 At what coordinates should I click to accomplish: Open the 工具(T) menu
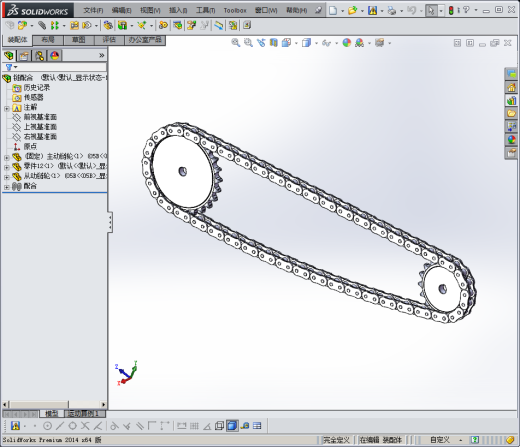205,10
